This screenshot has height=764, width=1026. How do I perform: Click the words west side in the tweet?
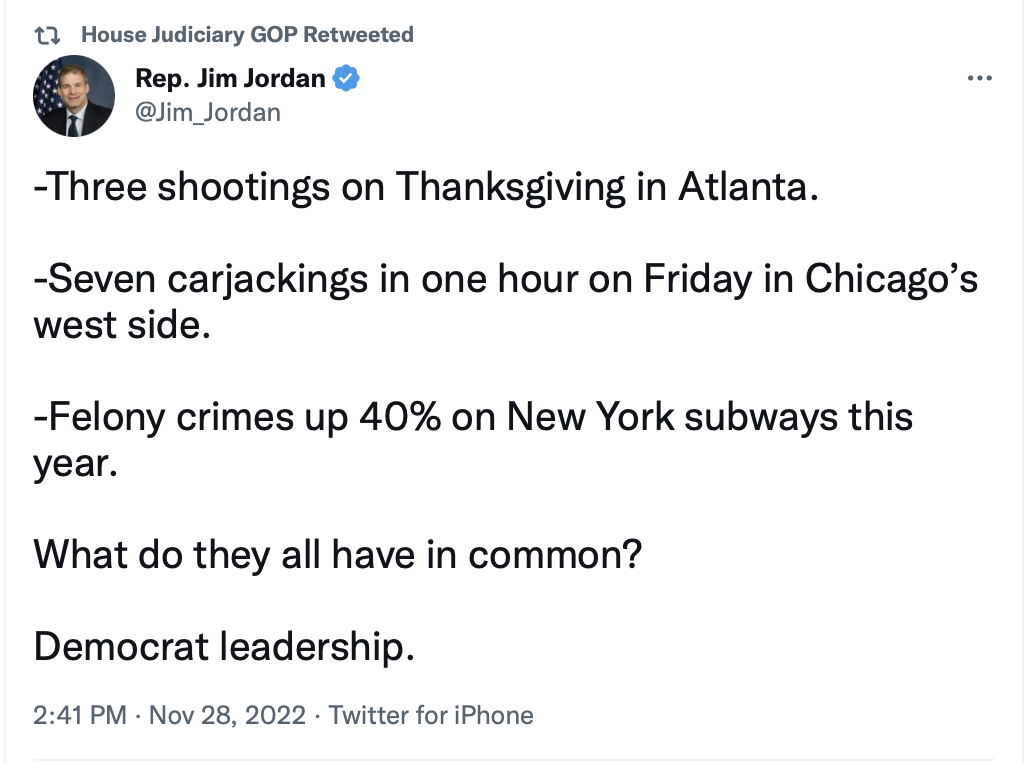[x=120, y=326]
